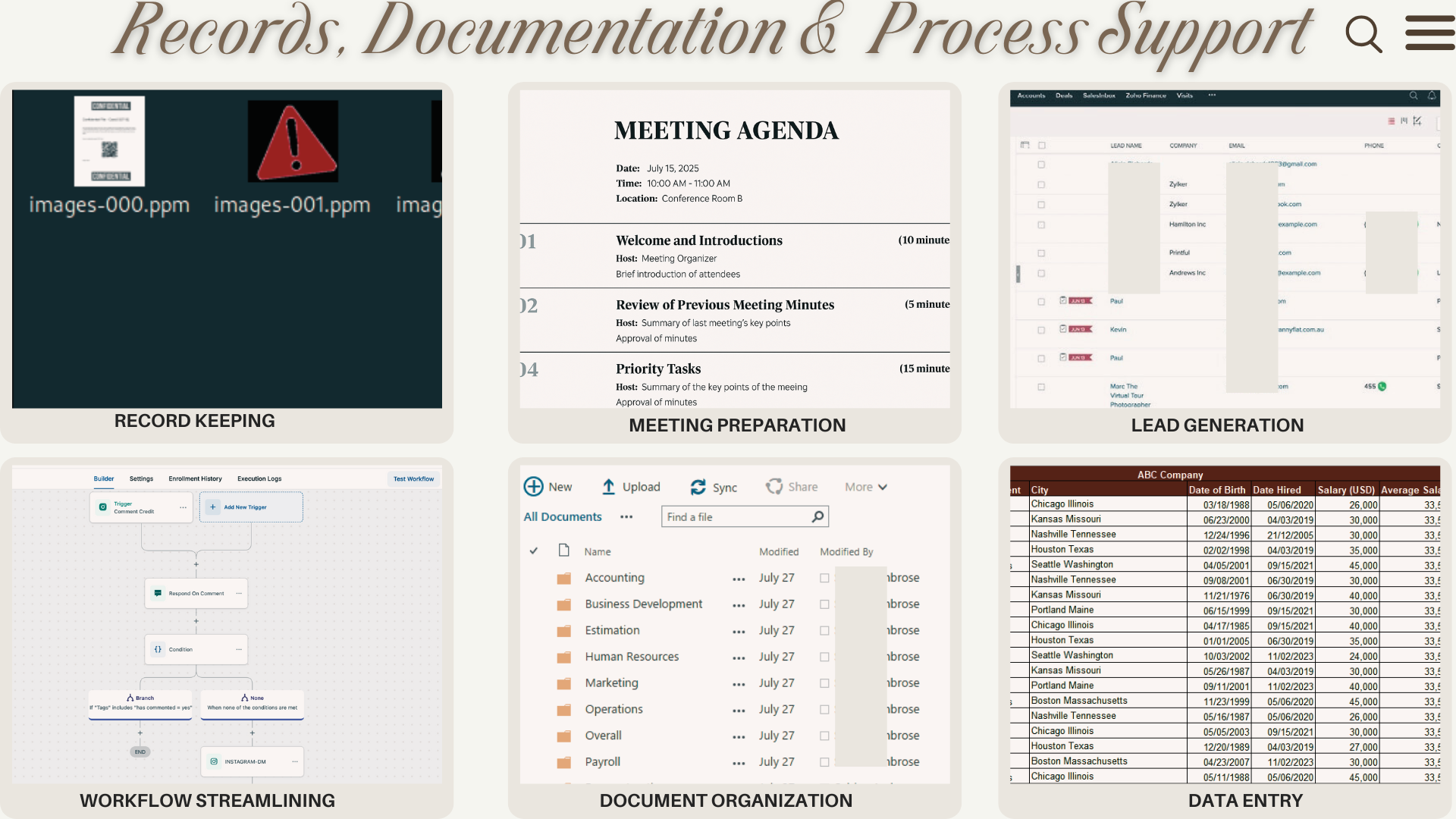Open the Execution Logs tab

259,479
